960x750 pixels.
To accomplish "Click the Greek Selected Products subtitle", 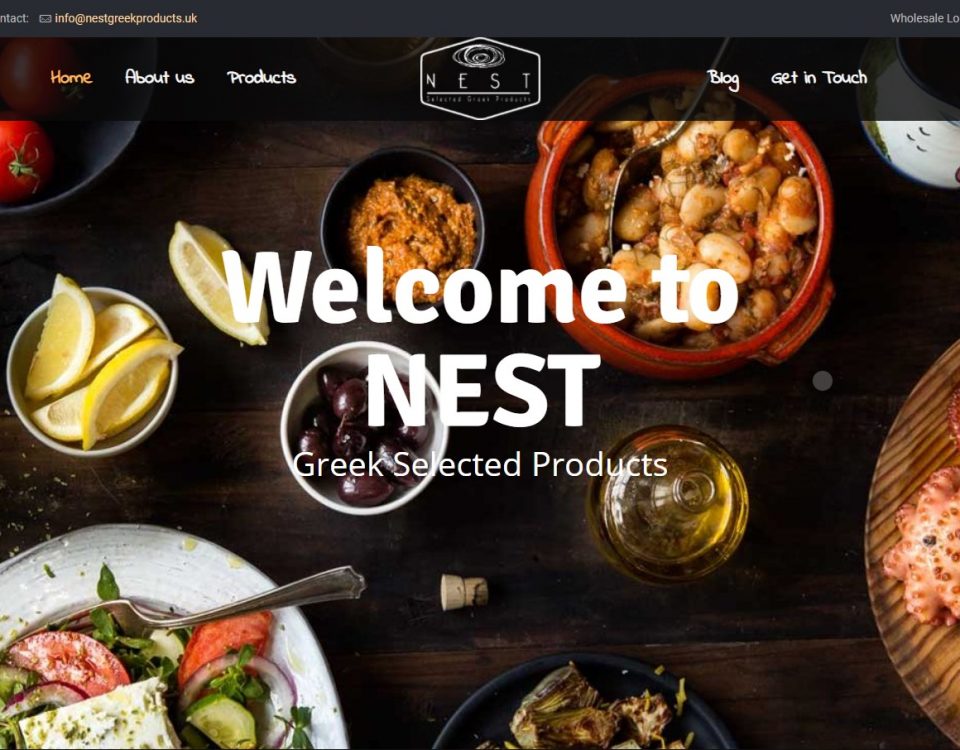I will coord(480,465).
